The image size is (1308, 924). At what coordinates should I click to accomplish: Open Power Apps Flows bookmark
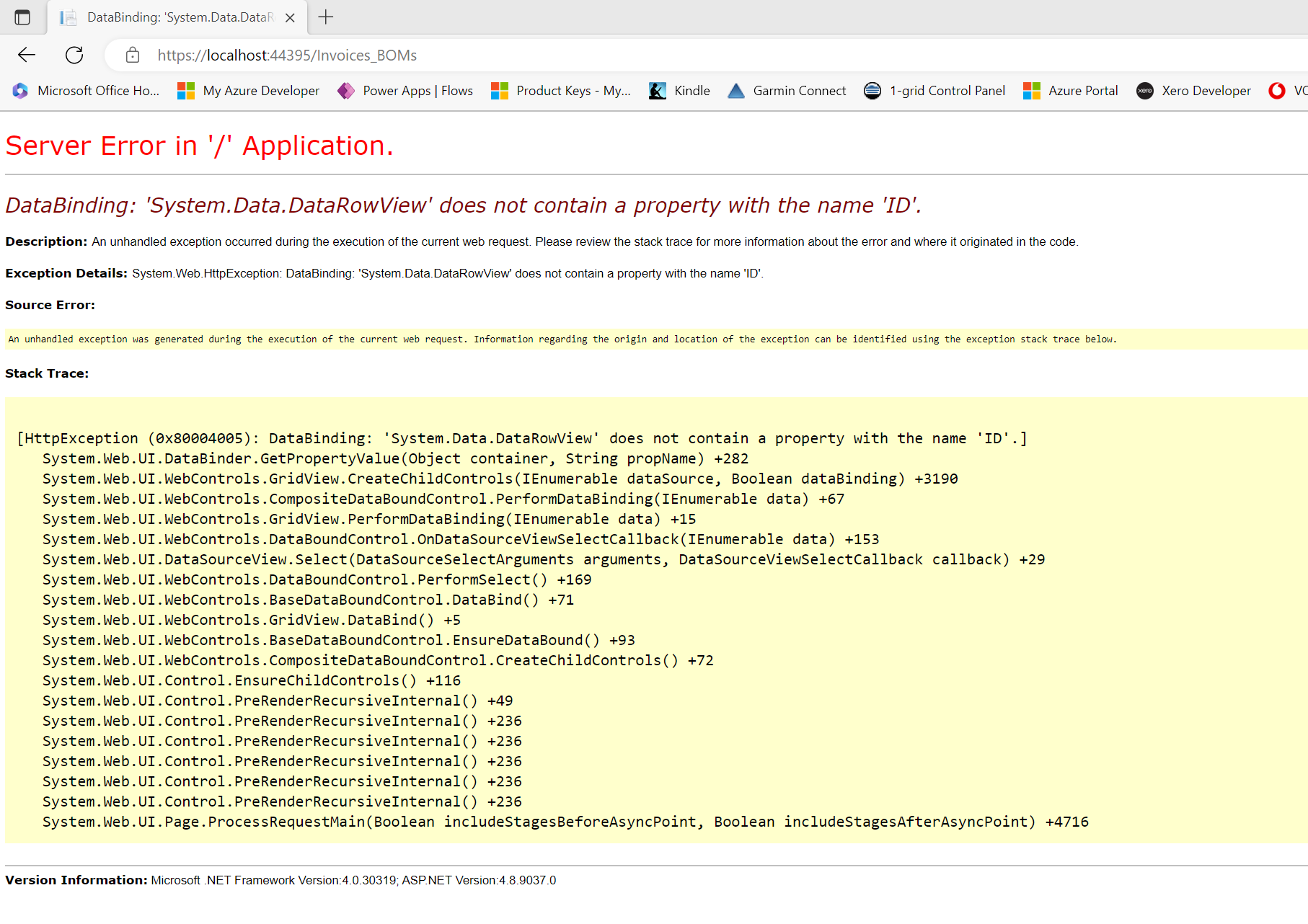click(405, 91)
